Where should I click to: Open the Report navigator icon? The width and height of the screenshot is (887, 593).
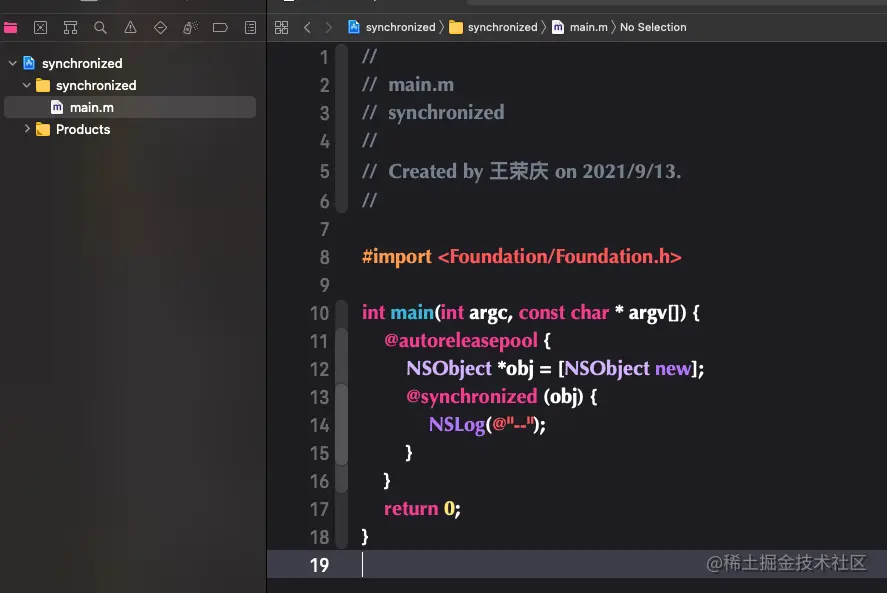click(x=250, y=27)
